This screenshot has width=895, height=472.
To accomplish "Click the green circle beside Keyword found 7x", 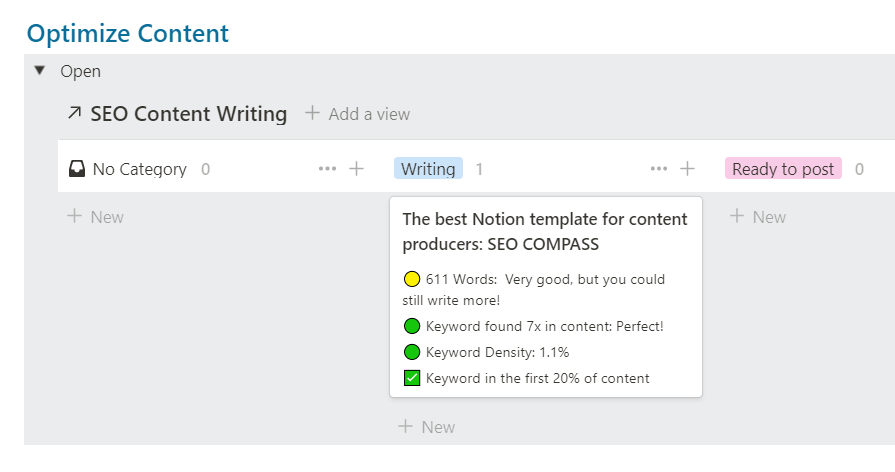I will pyautogui.click(x=412, y=326).
